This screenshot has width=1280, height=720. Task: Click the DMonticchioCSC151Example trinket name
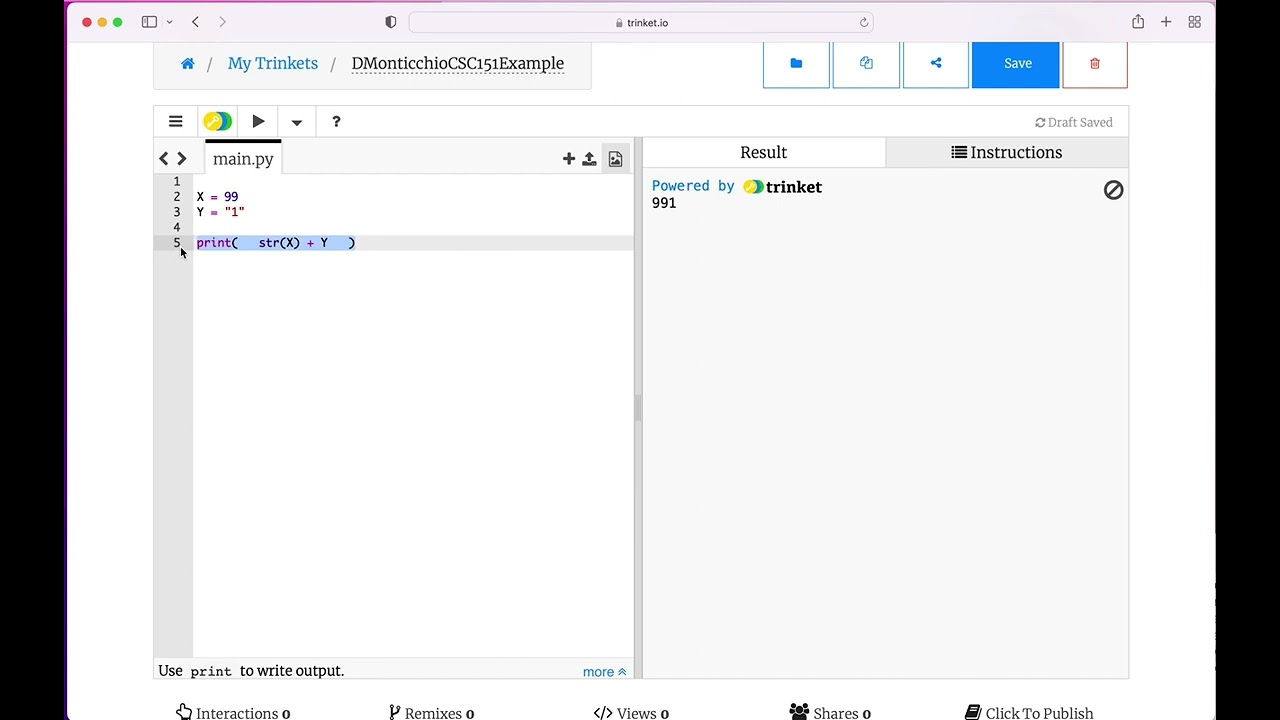[x=458, y=63]
